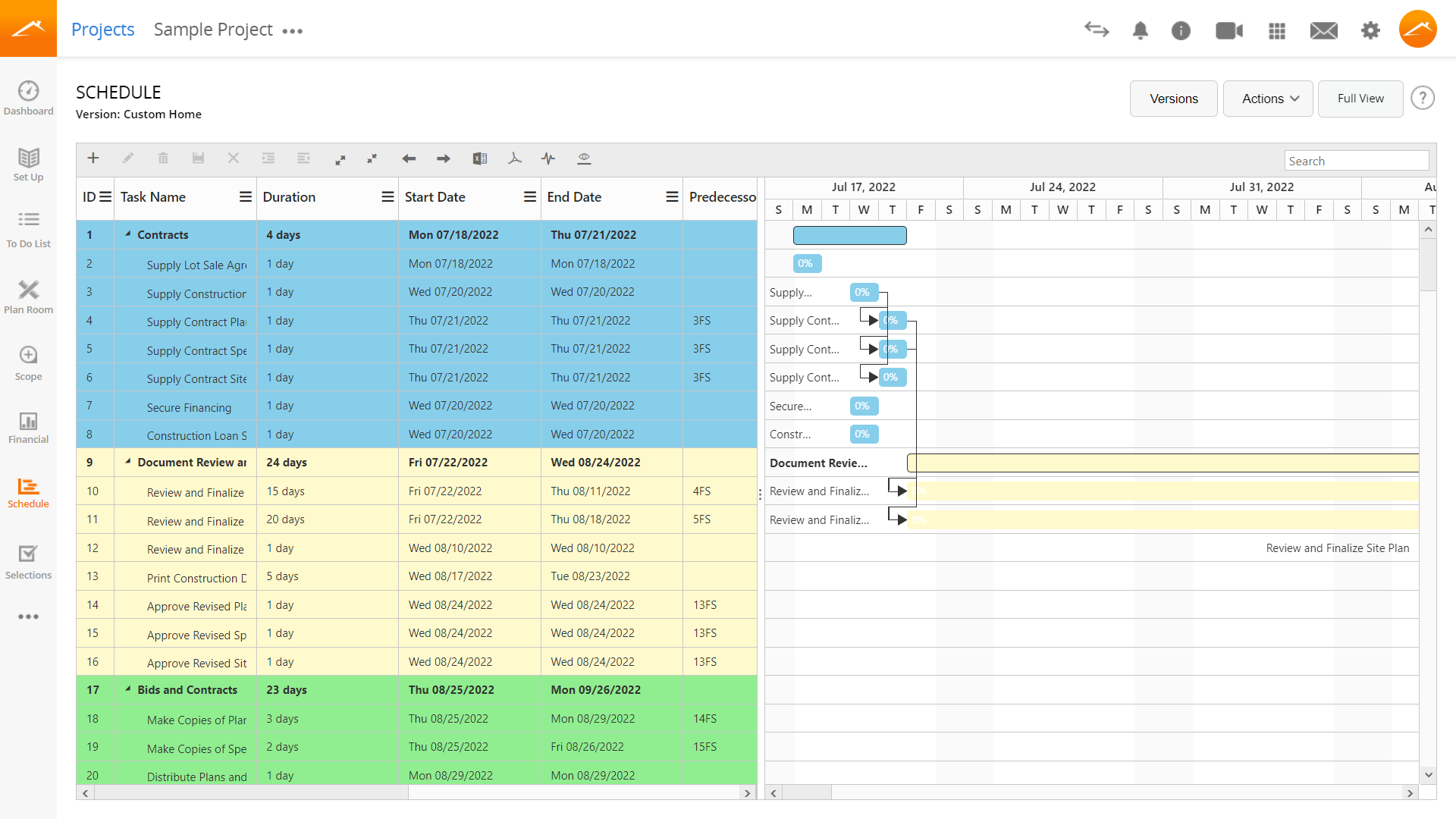This screenshot has width=1456, height=819.
Task: Click the video camera icon in the header
Action: click(x=1228, y=30)
